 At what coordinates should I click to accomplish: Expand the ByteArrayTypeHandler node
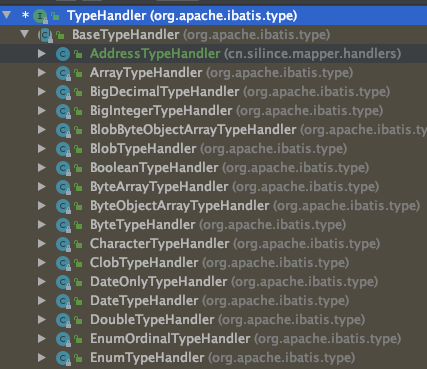tap(42, 186)
